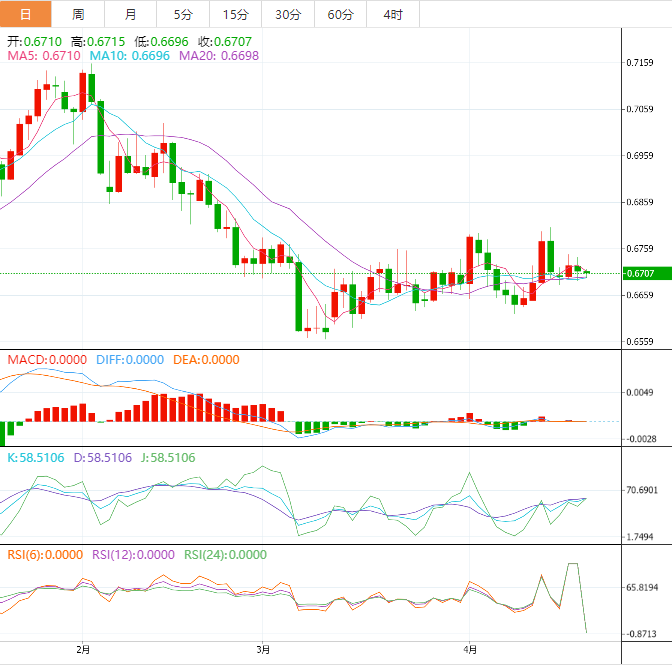
Task: Choose the 30分 interval tab
Action: (287, 14)
